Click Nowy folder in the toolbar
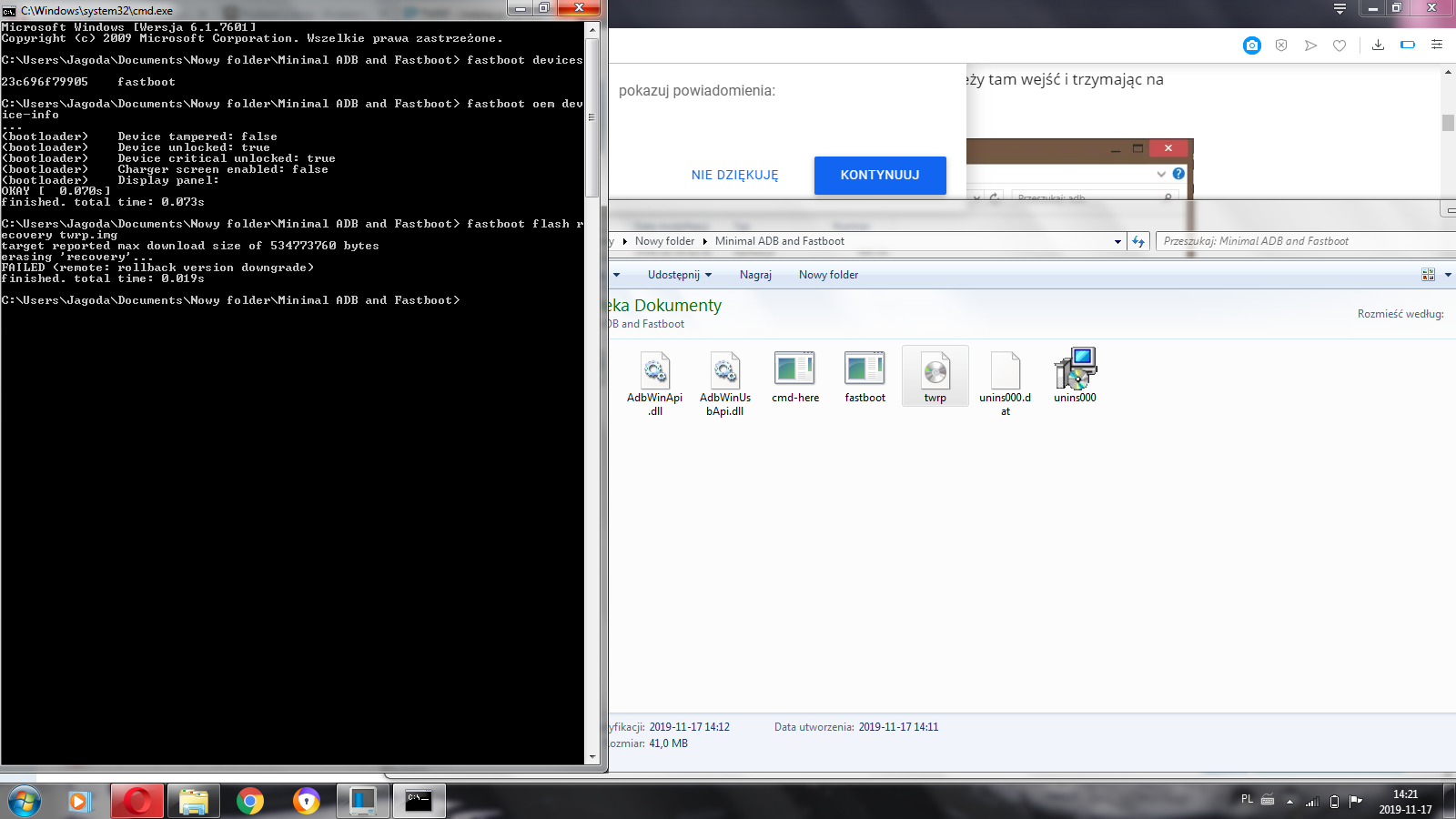The image size is (1456, 819). pyautogui.click(x=828, y=275)
